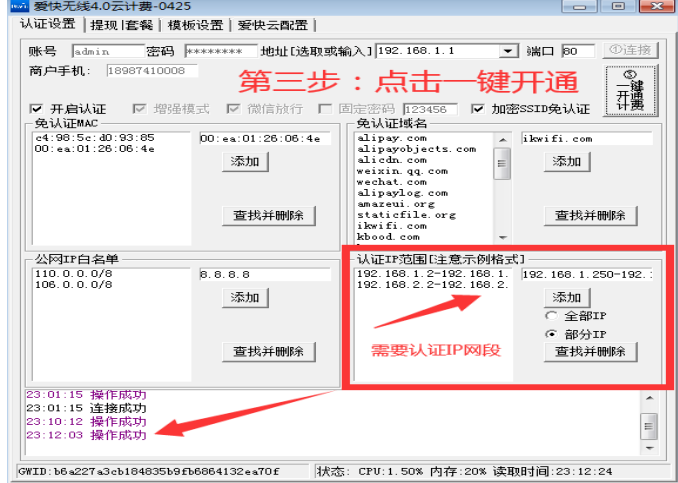Open the address dropdown showing 192.168.1.1
The width and height of the screenshot is (678, 483).
tap(508, 51)
